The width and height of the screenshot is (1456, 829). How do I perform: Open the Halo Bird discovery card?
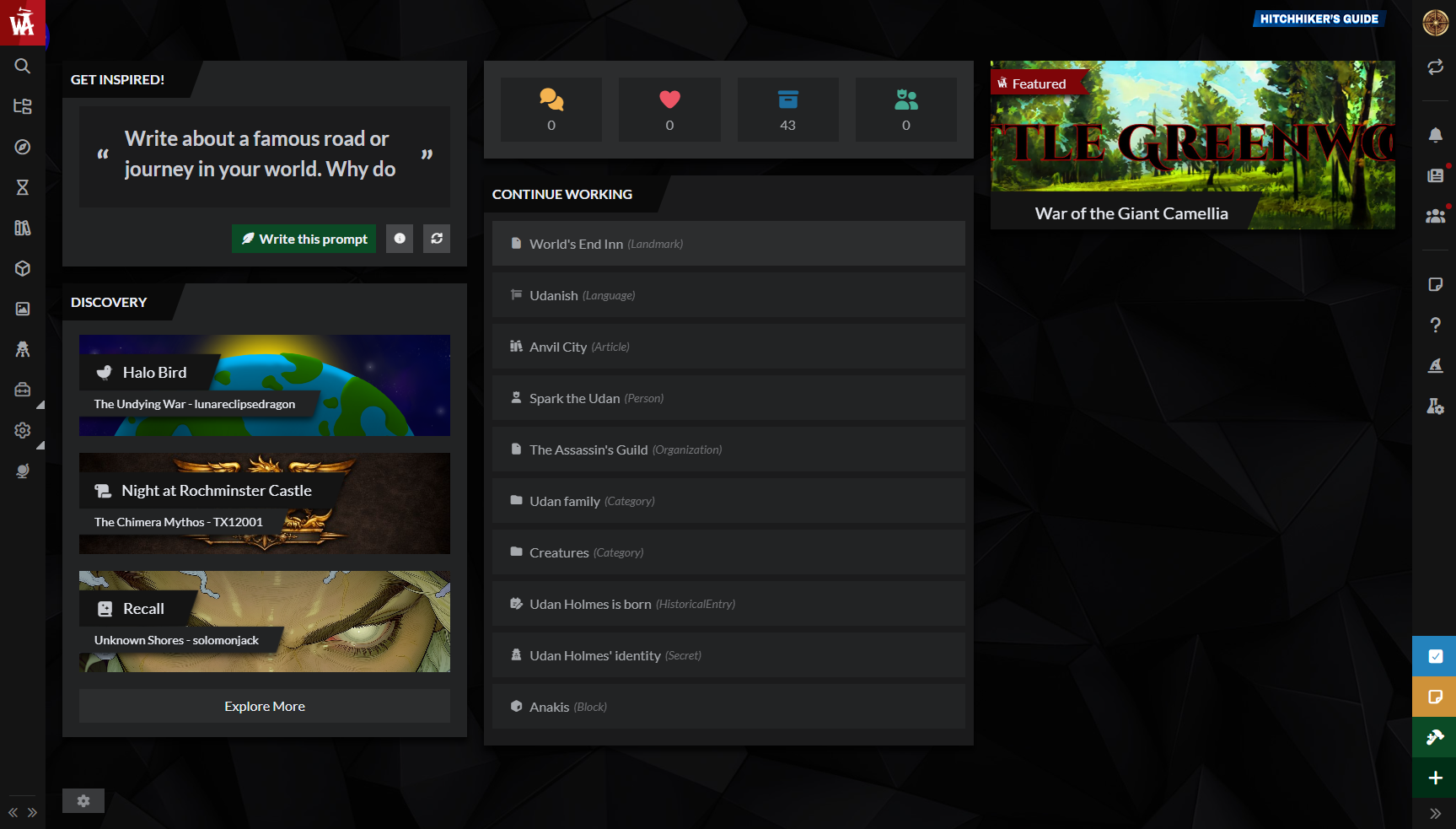pyautogui.click(x=265, y=385)
